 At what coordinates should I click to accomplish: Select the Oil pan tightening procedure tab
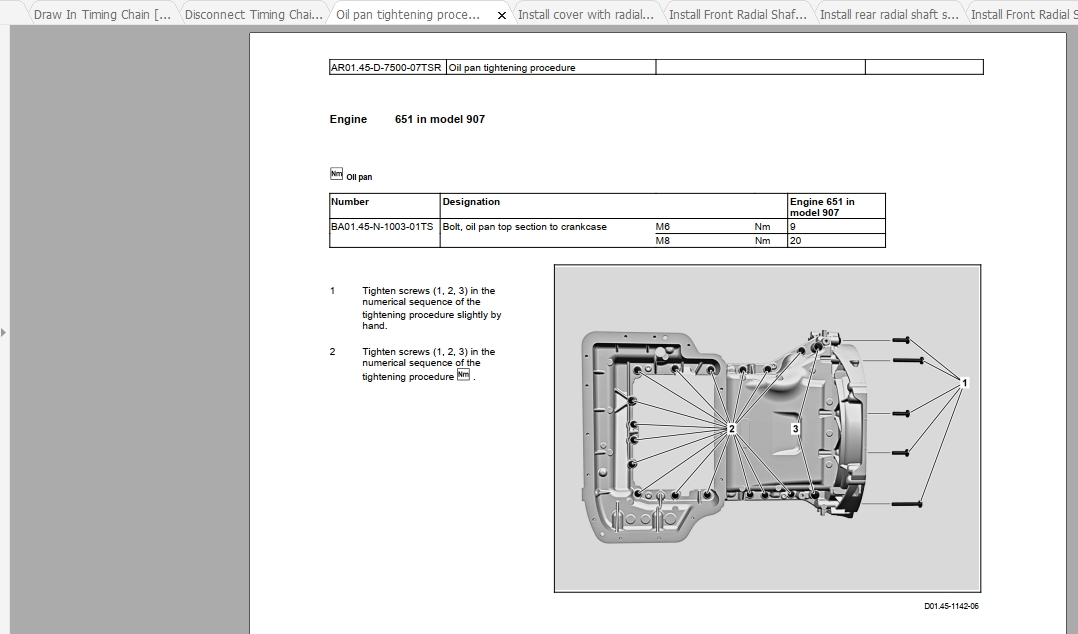(408, 14)
